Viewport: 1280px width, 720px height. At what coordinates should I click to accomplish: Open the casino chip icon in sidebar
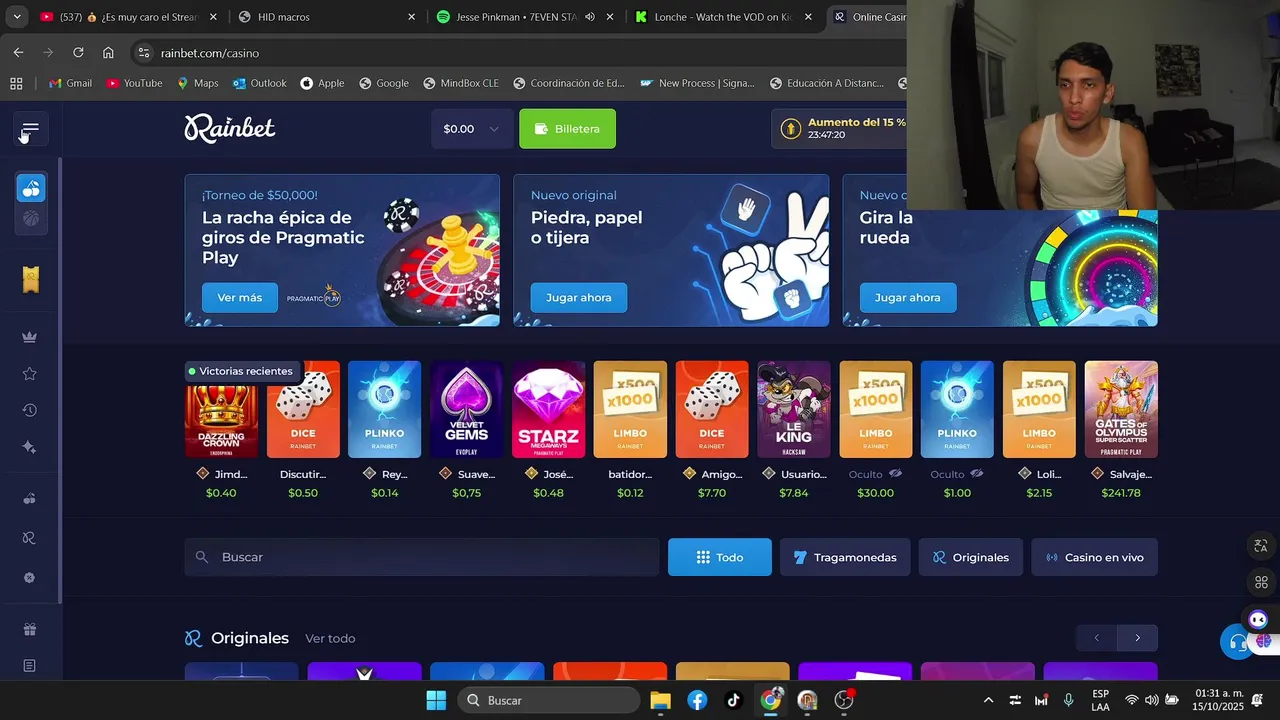click(30, 578)
